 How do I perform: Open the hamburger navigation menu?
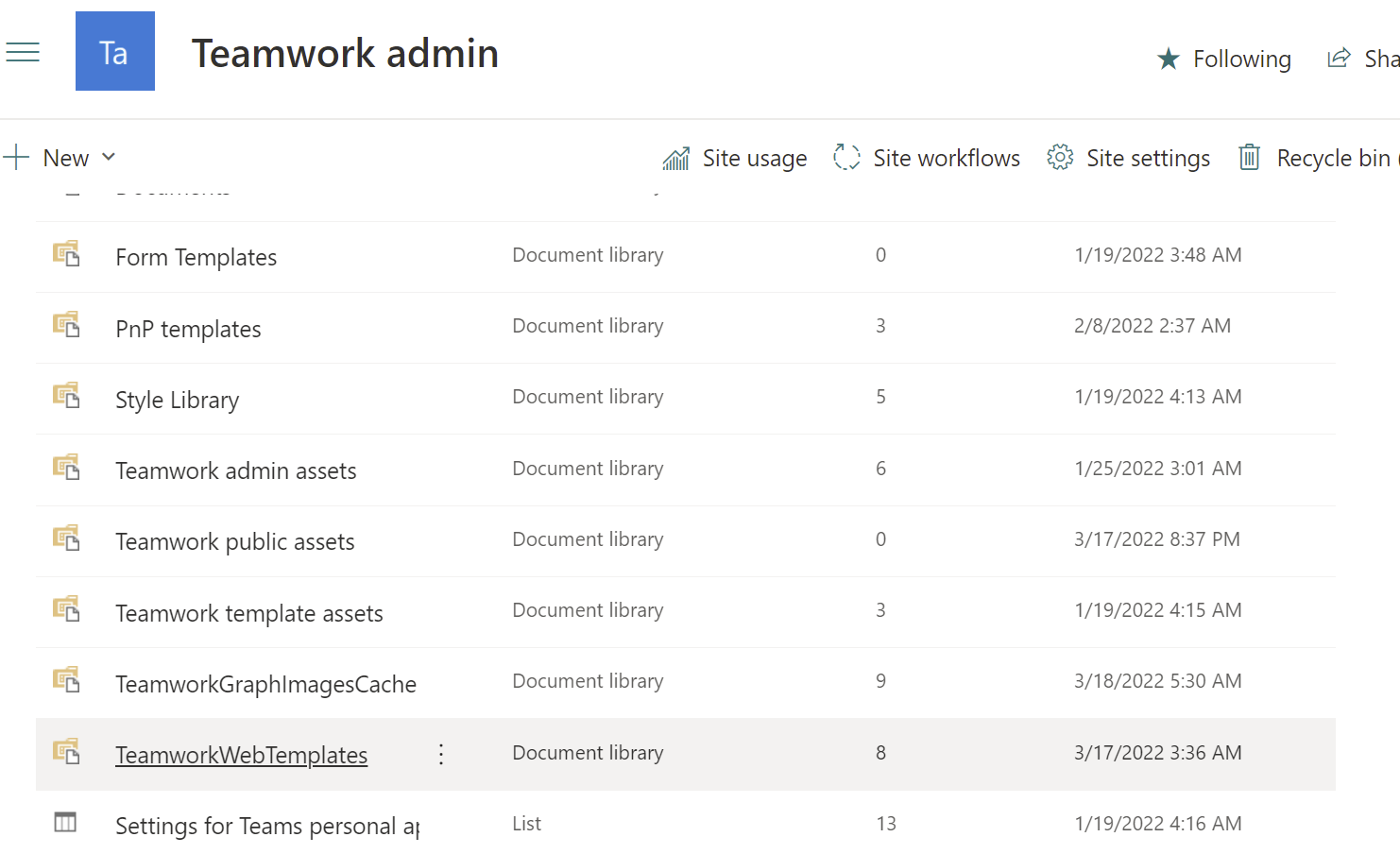(23, 52)
